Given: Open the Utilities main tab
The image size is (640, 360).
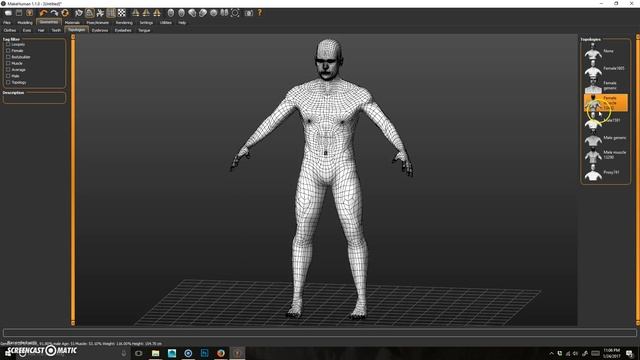Looking at the screenshot, I should pyautogui.click(x=166, y=23).
